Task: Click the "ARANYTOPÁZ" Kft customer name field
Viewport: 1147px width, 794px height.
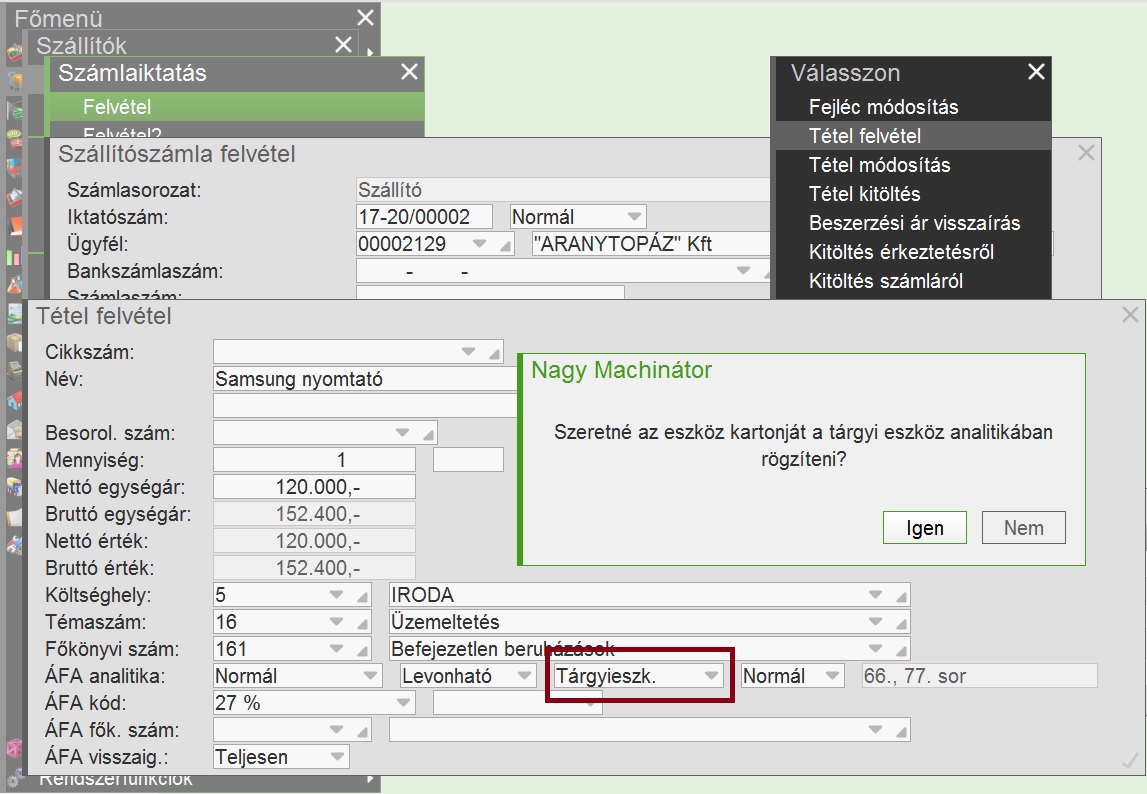Action: [x=651, y=244]
